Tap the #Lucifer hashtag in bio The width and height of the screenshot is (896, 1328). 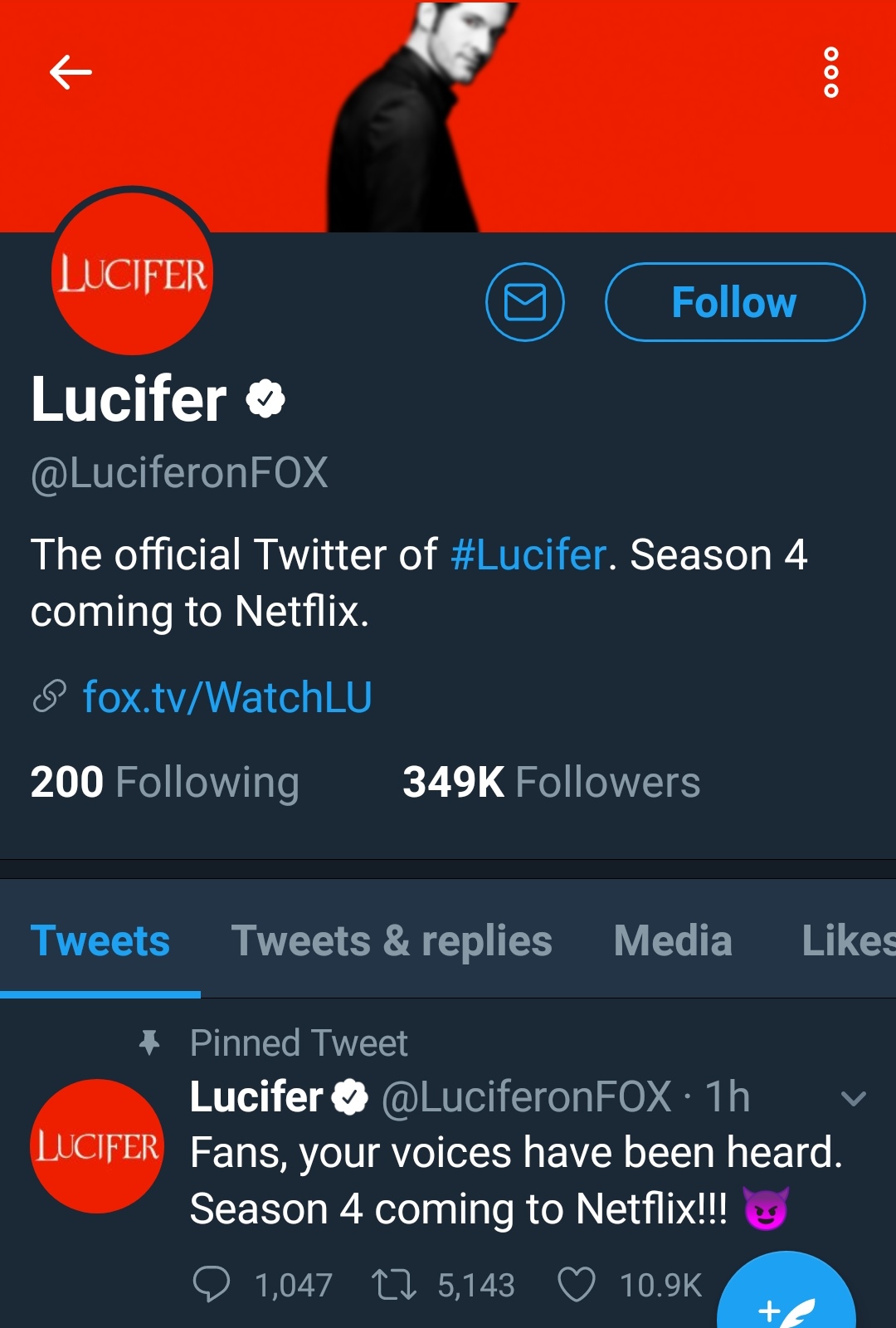(x=528, y=554)
